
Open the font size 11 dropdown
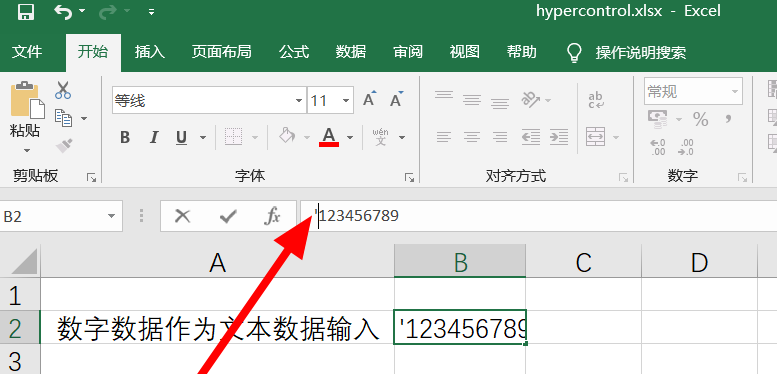coord(346,101)
